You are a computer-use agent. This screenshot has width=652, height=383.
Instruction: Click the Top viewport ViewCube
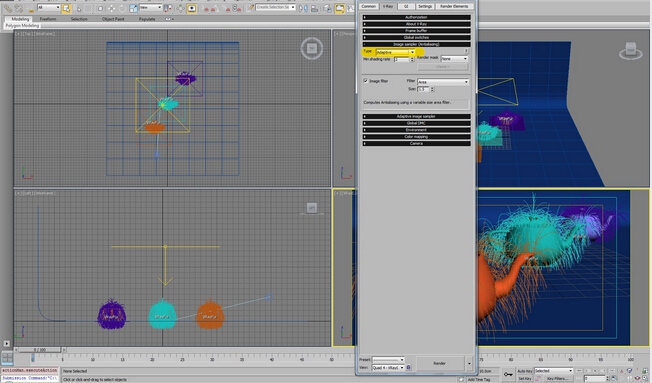[312, 48]
